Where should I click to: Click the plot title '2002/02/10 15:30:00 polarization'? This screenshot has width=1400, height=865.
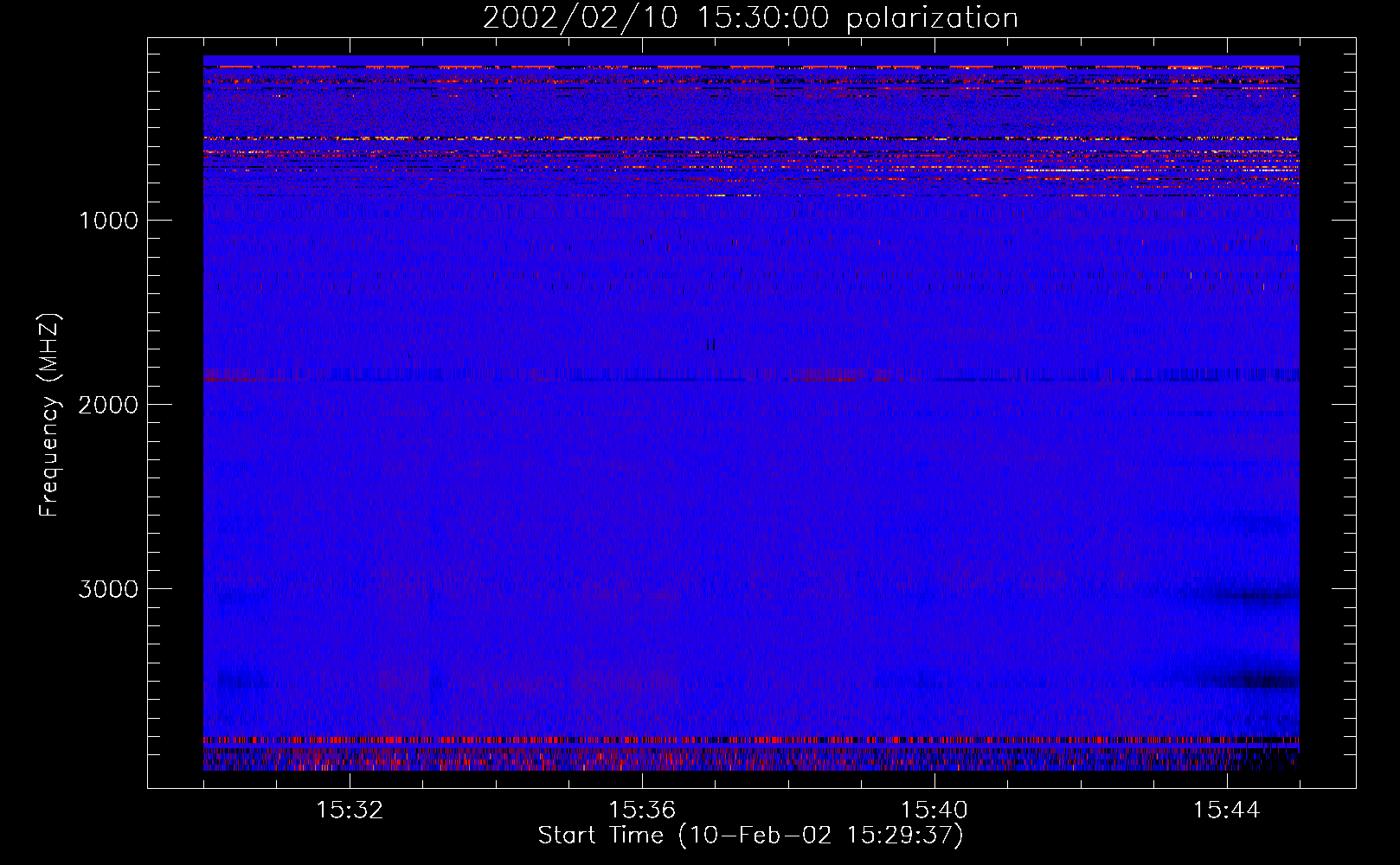(750, 18)
